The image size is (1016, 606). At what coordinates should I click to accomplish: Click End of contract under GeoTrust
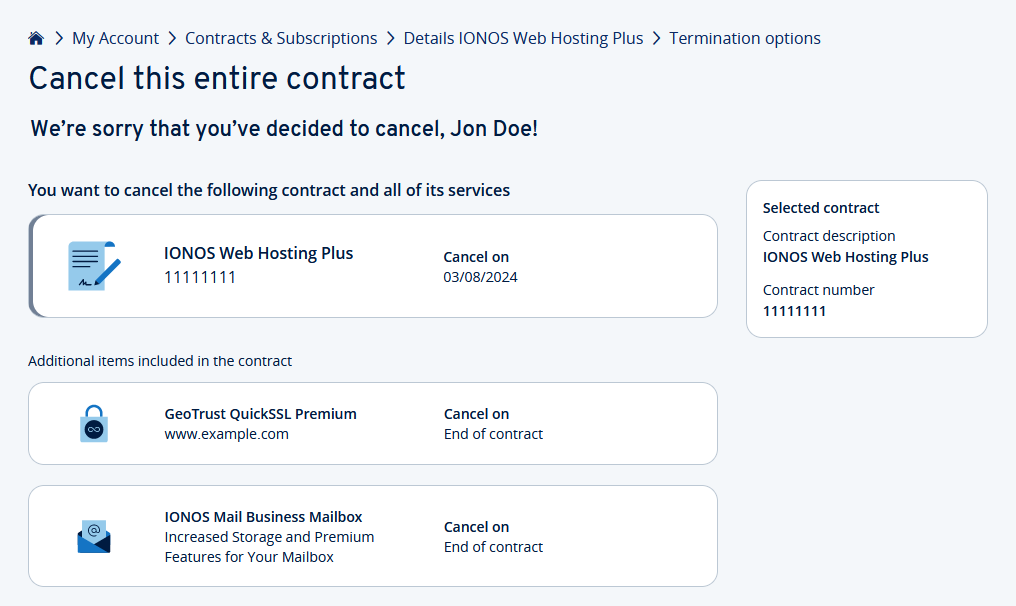pos(493,434)
